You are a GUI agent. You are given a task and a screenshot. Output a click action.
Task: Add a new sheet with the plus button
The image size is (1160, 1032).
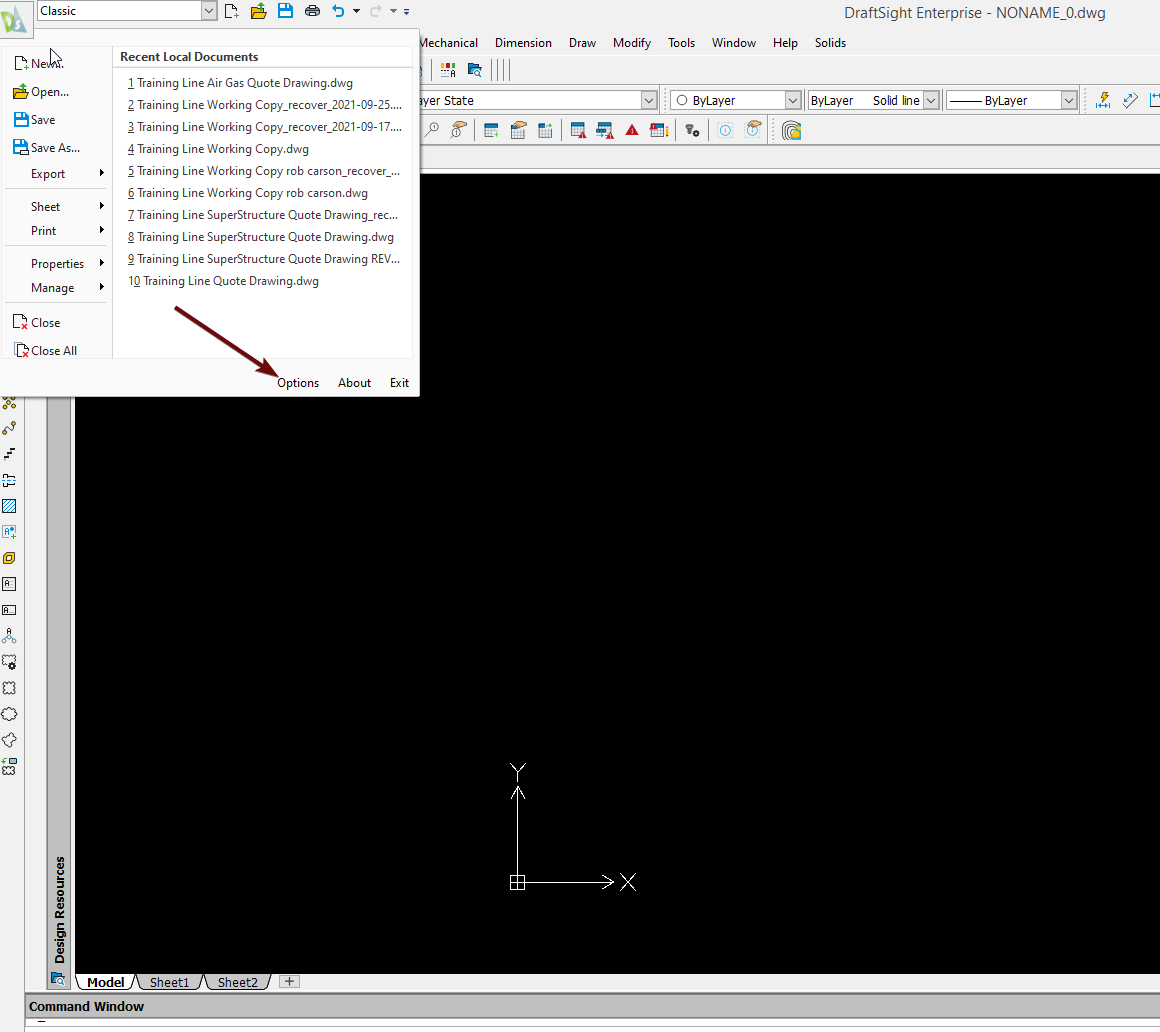pyautogui.click(x=289, y=982)
